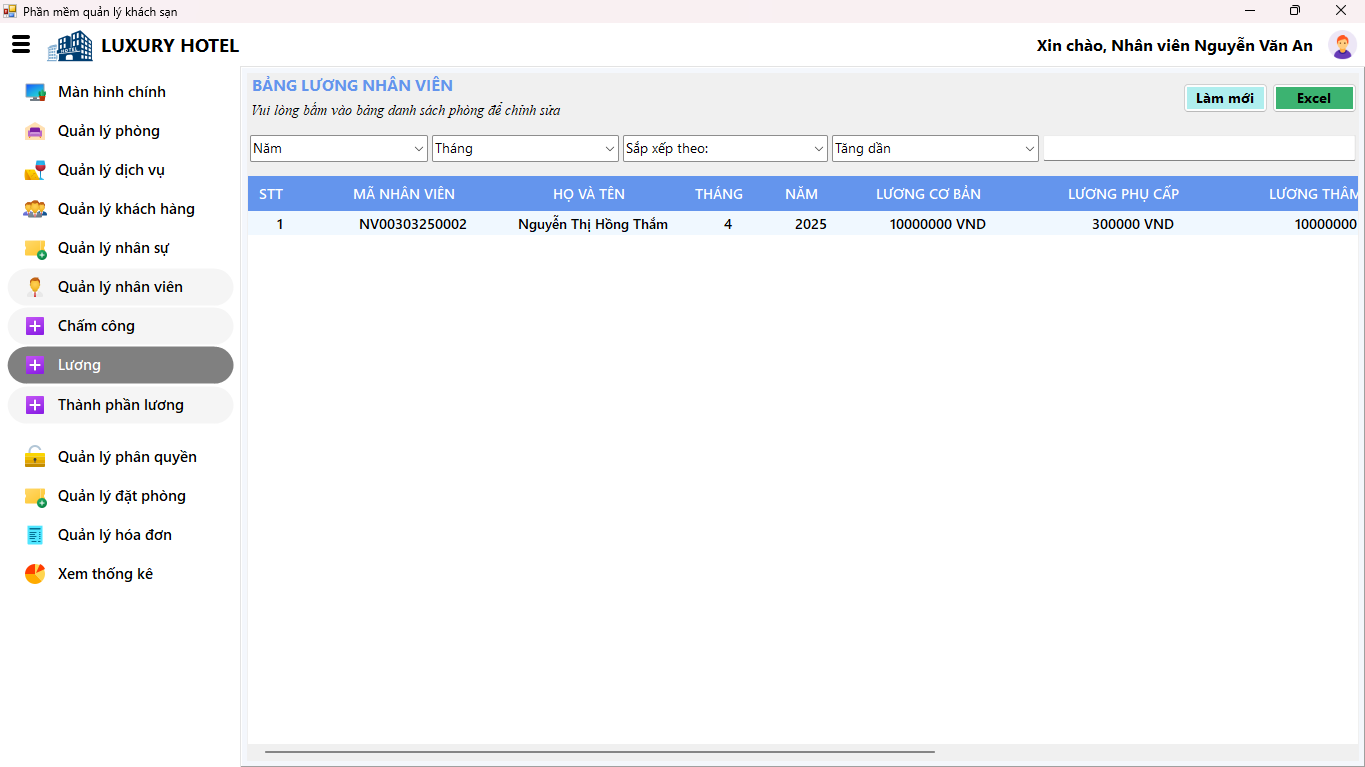The width and height of the screenshot is (1365, 767).
Task: Open the Tháng dropdown
Action: (x=526, y=148)
